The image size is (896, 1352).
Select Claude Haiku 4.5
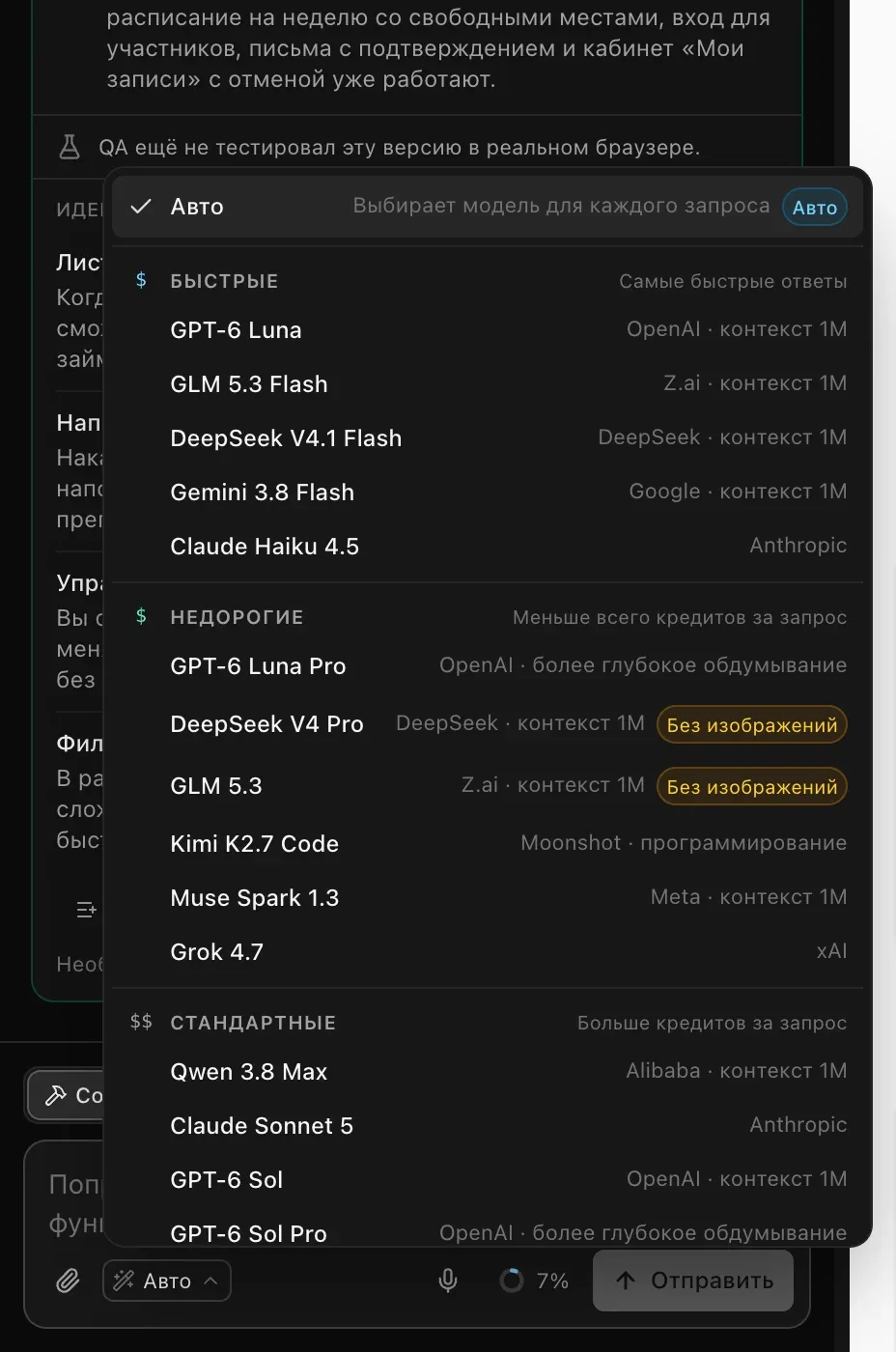pyautogui.click(x=488, y=547)
